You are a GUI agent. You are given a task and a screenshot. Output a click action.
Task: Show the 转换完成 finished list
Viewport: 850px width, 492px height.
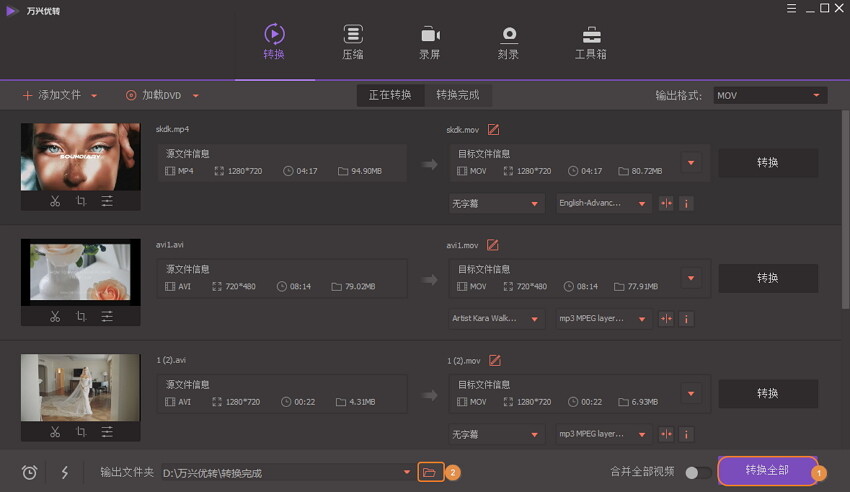(458, 95)
